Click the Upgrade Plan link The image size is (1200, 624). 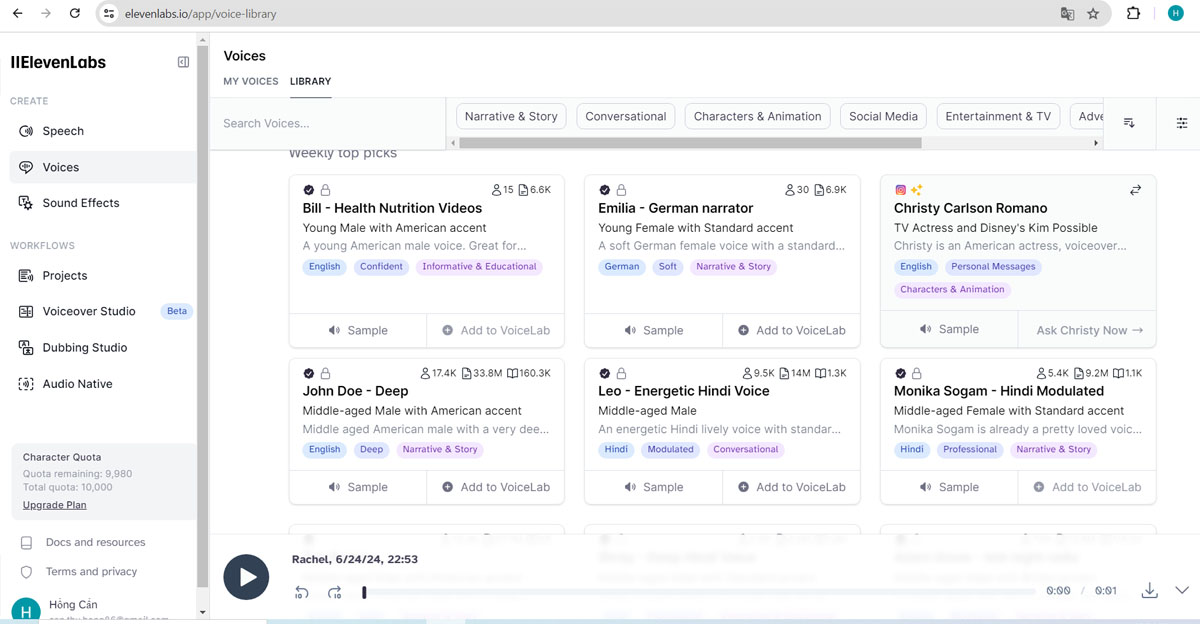click(x=55, y=505)
